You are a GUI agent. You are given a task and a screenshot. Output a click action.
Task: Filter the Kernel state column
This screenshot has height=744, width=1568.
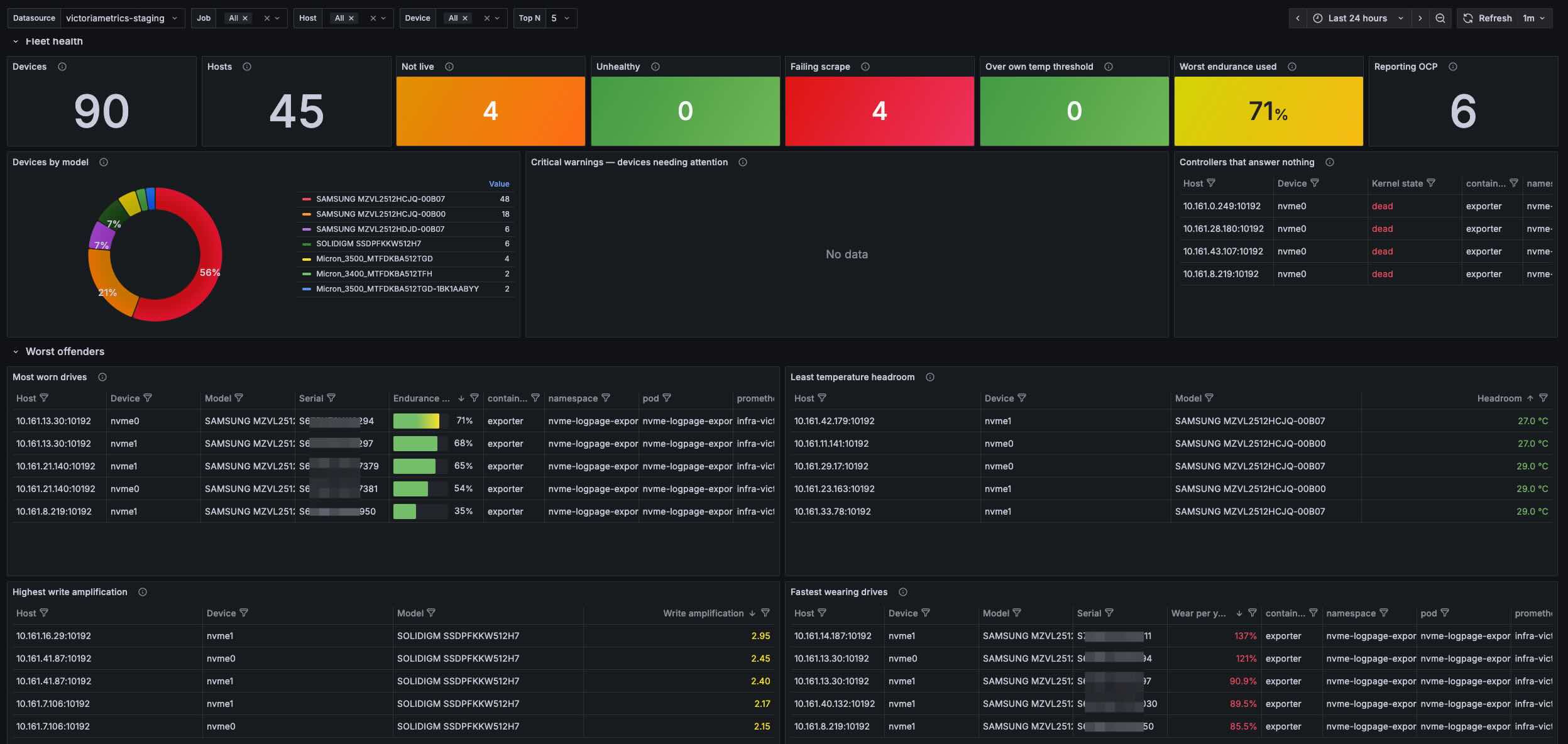(x=1431, y=183)
